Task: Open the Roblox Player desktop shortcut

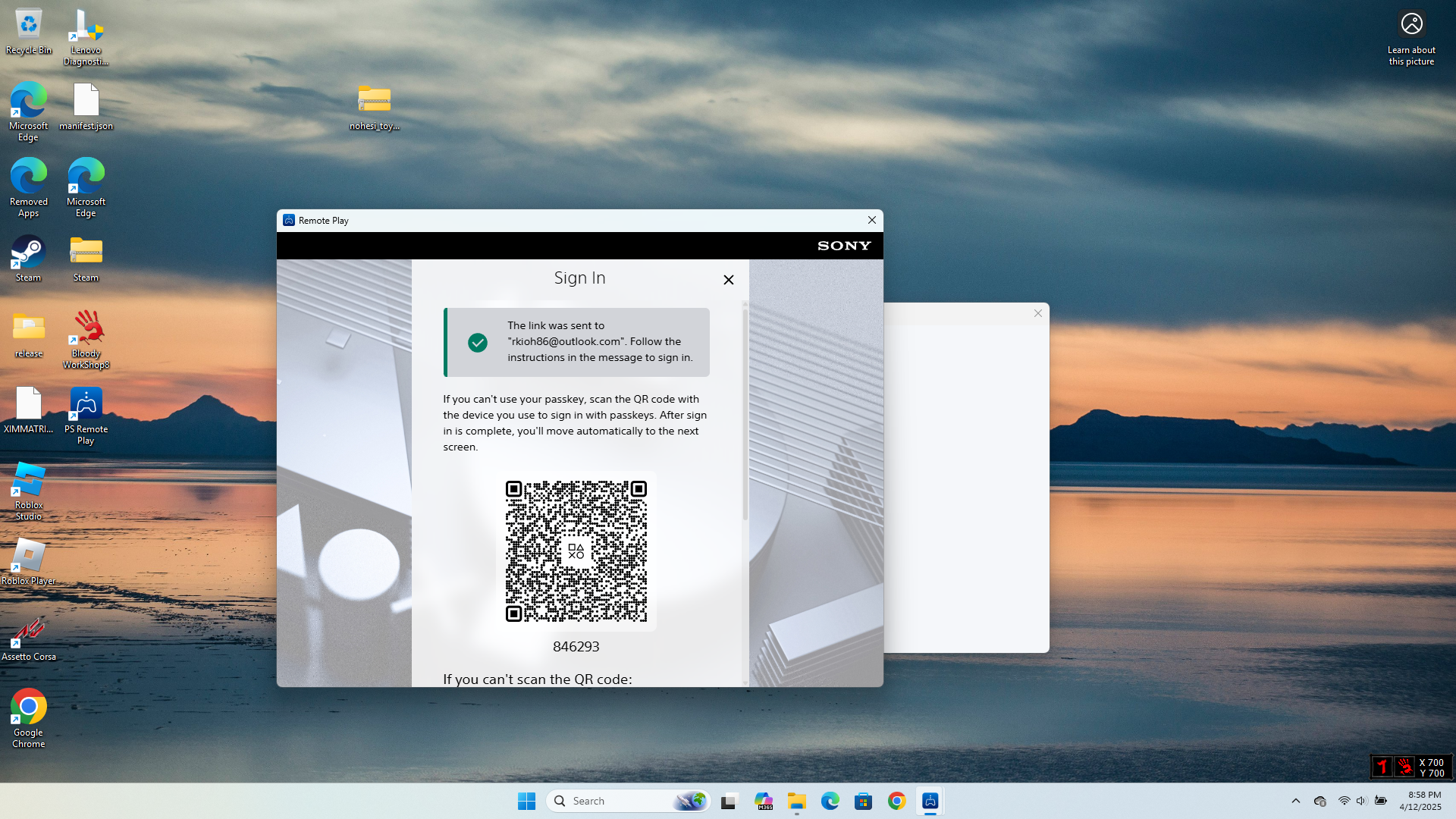Action: pyautogui.click(x=29, y=562)
